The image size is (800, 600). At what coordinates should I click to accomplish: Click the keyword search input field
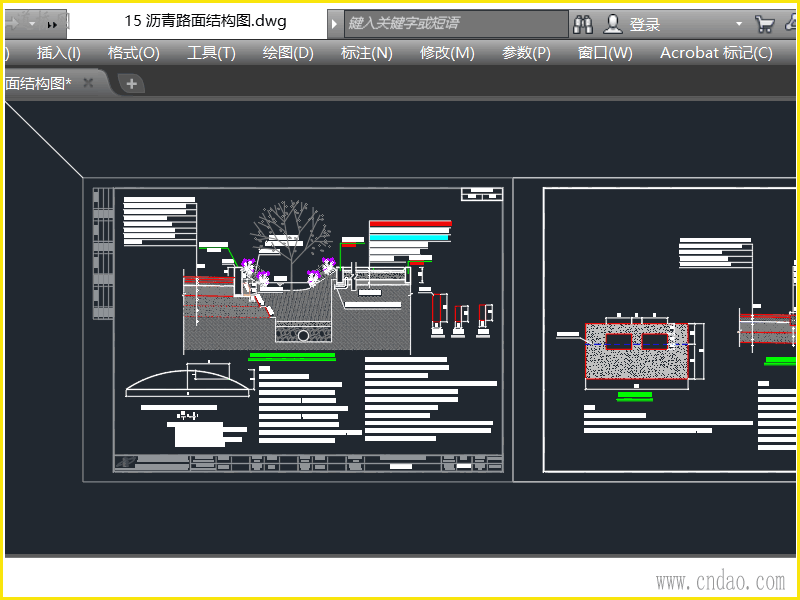click(456, 23)
